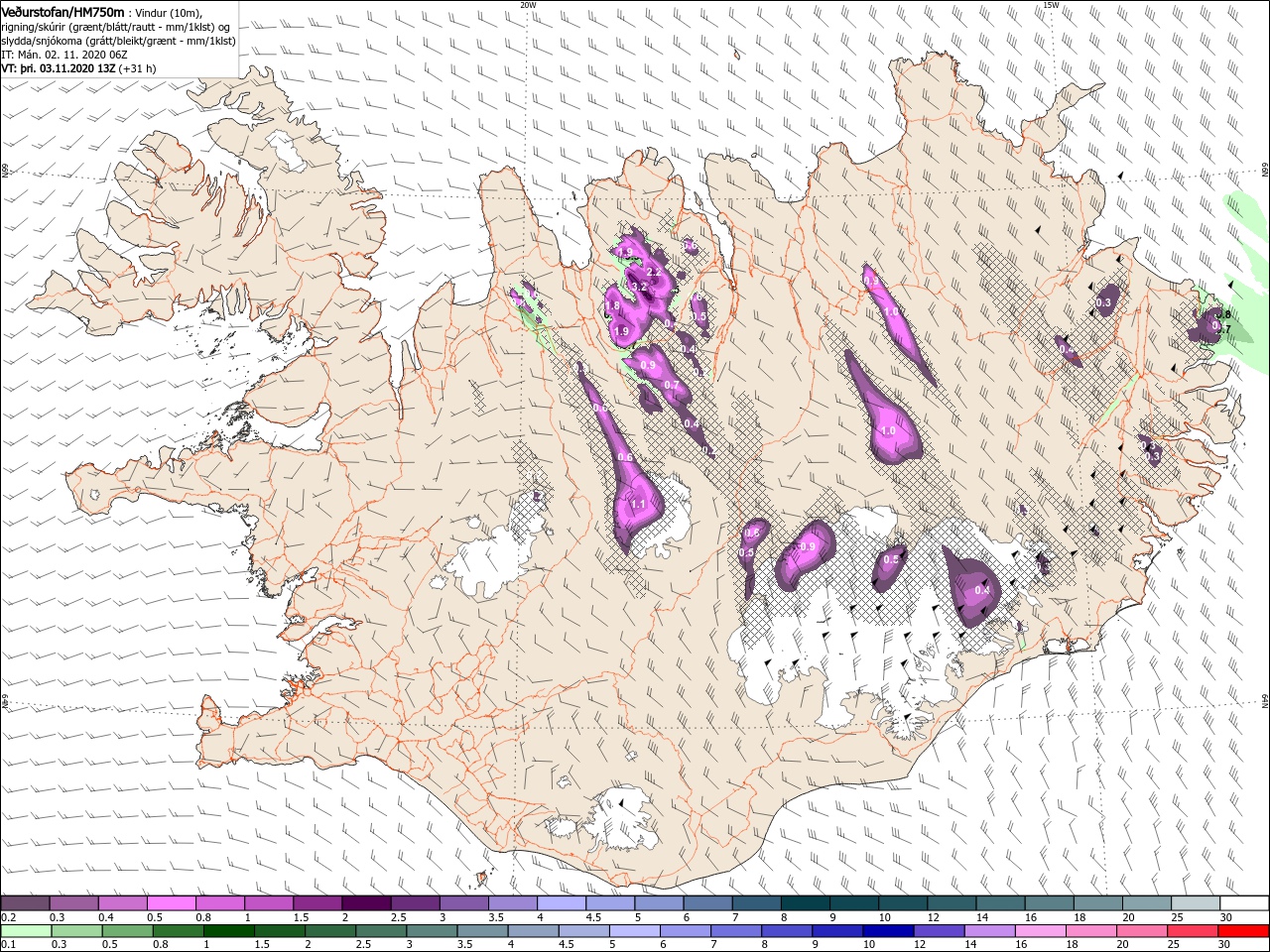Viewport: 1270px width, 952px height.
Task: Click the 4.5 label in the rain legend row
Action: click(x=565, y=944)
